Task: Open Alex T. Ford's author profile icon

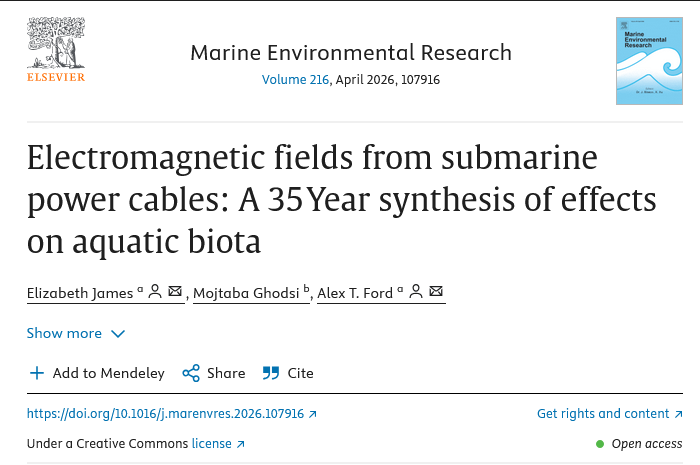Action: tap(415, 292)
